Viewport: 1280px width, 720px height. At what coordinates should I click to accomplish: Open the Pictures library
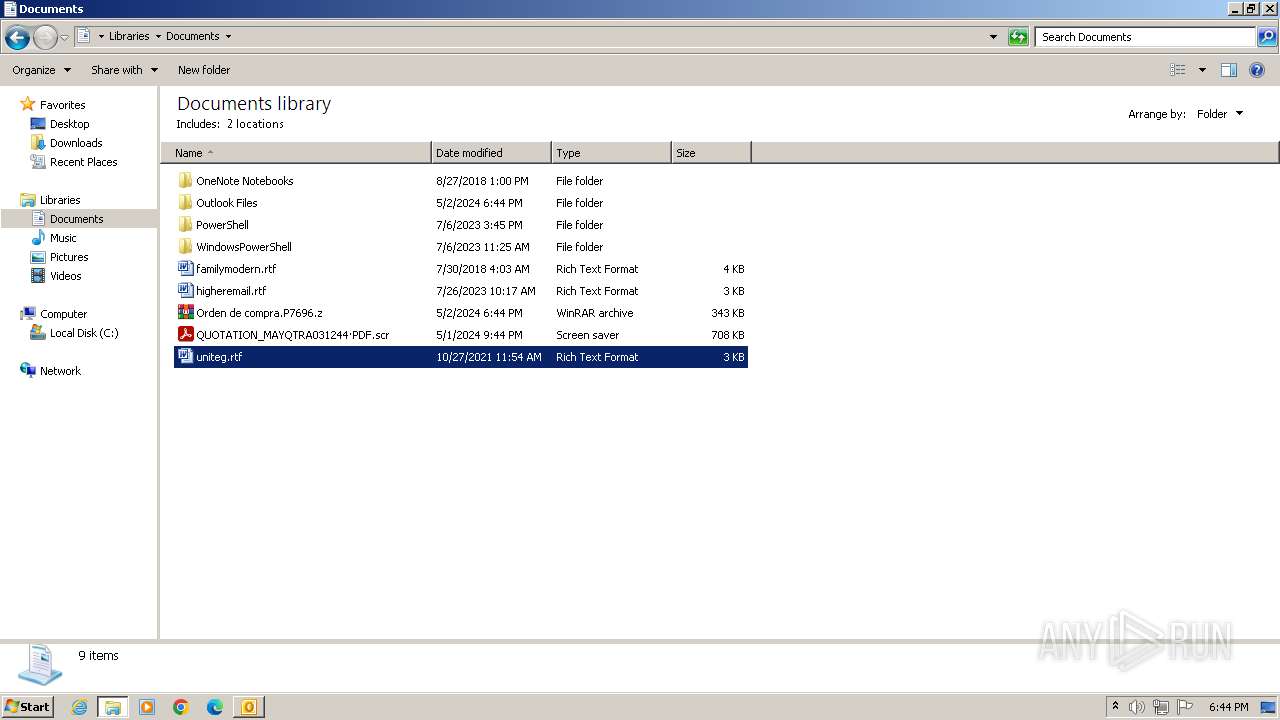[x=69, y=257]
